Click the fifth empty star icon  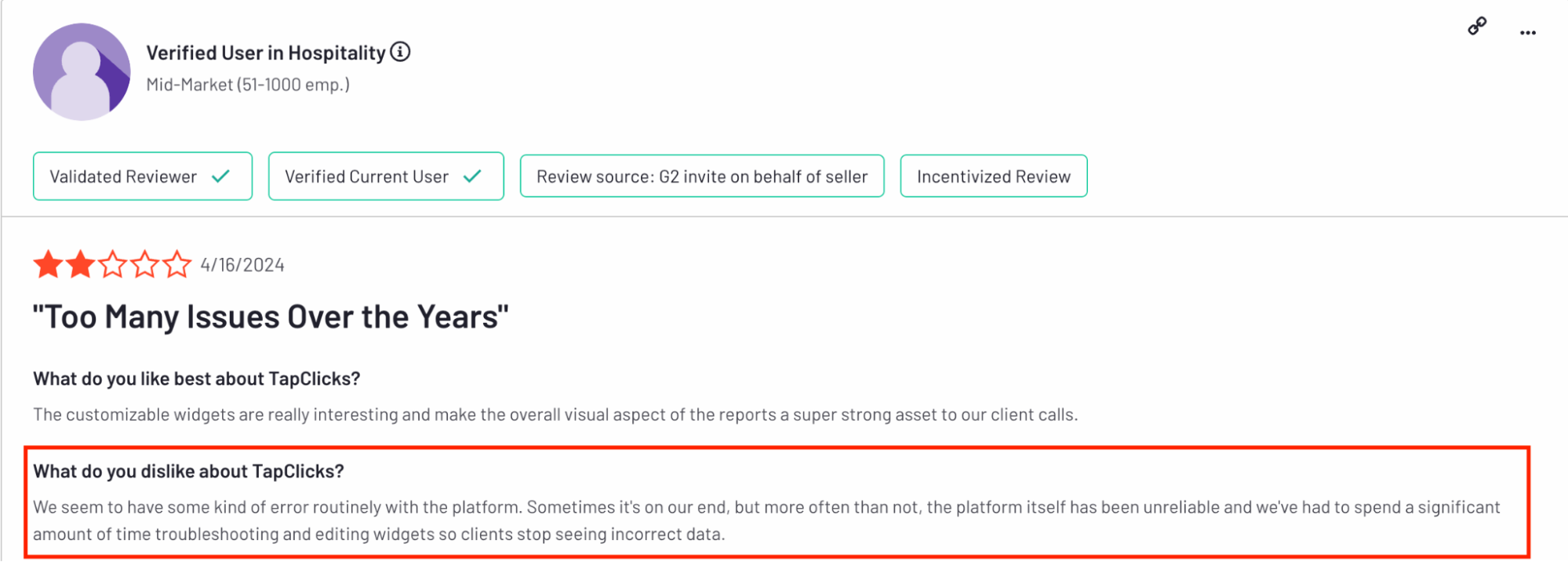[x=177, y=264]
